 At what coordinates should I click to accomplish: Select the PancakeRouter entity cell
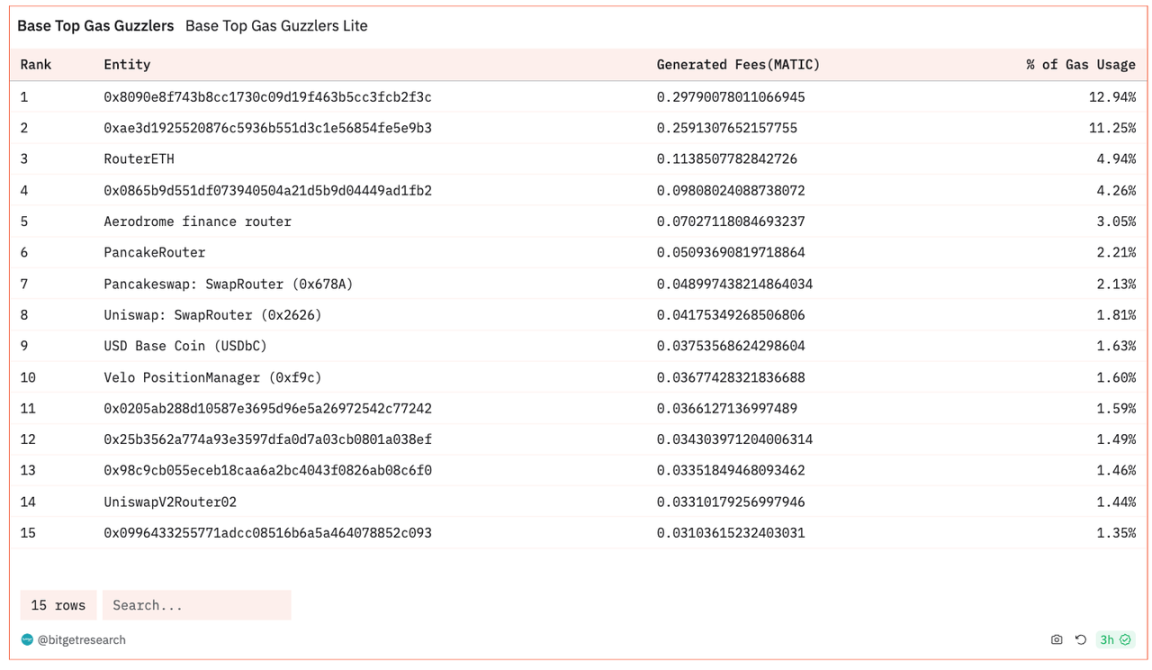coord(154,253)
